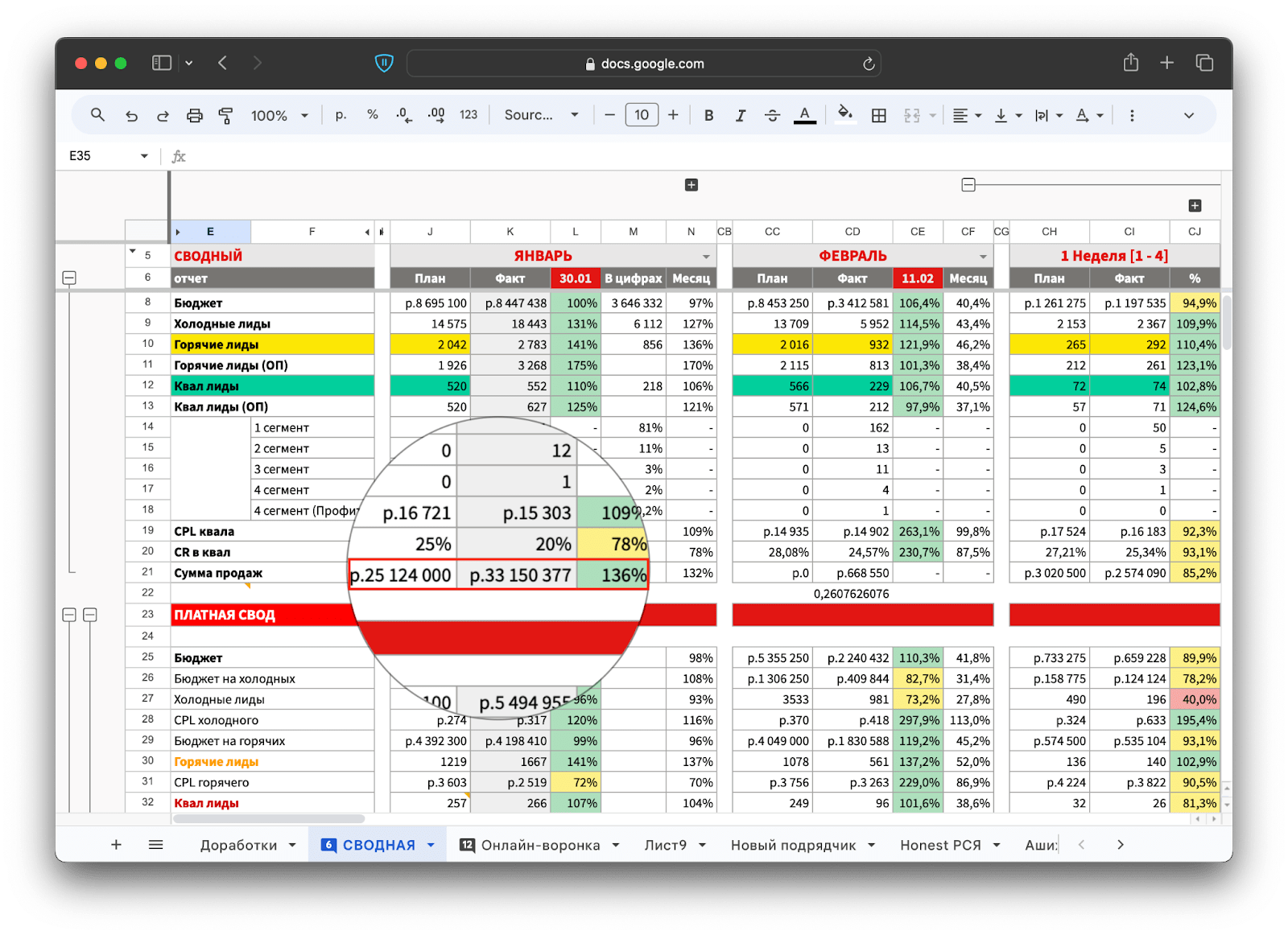Apply strikethrough formatting
1288x935 pixels.
coord(772,116)
